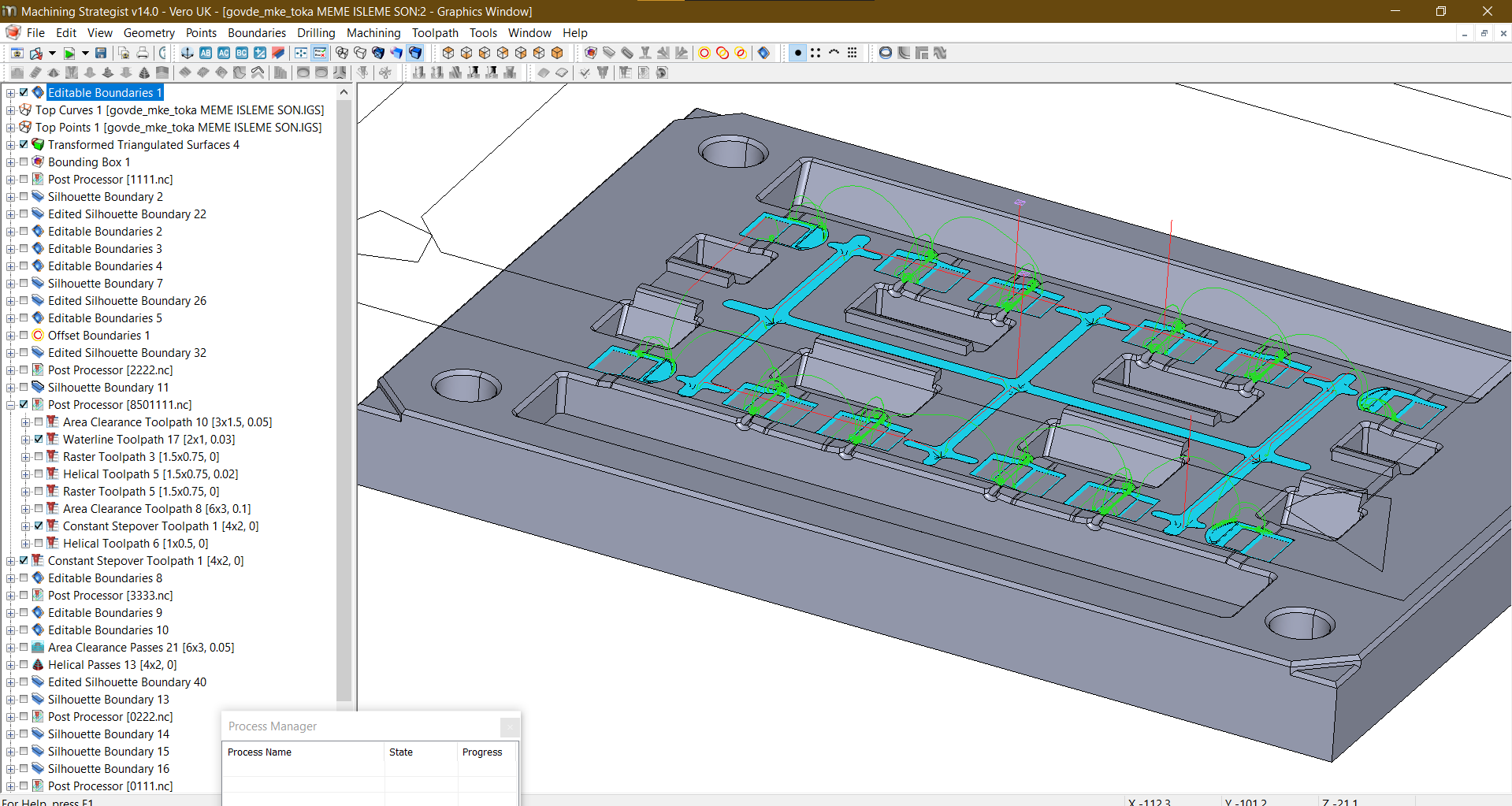Check Area Clearance Toolpath 10 checkbox
Viewport: 1512px width, 806px height.
point(39,422)
